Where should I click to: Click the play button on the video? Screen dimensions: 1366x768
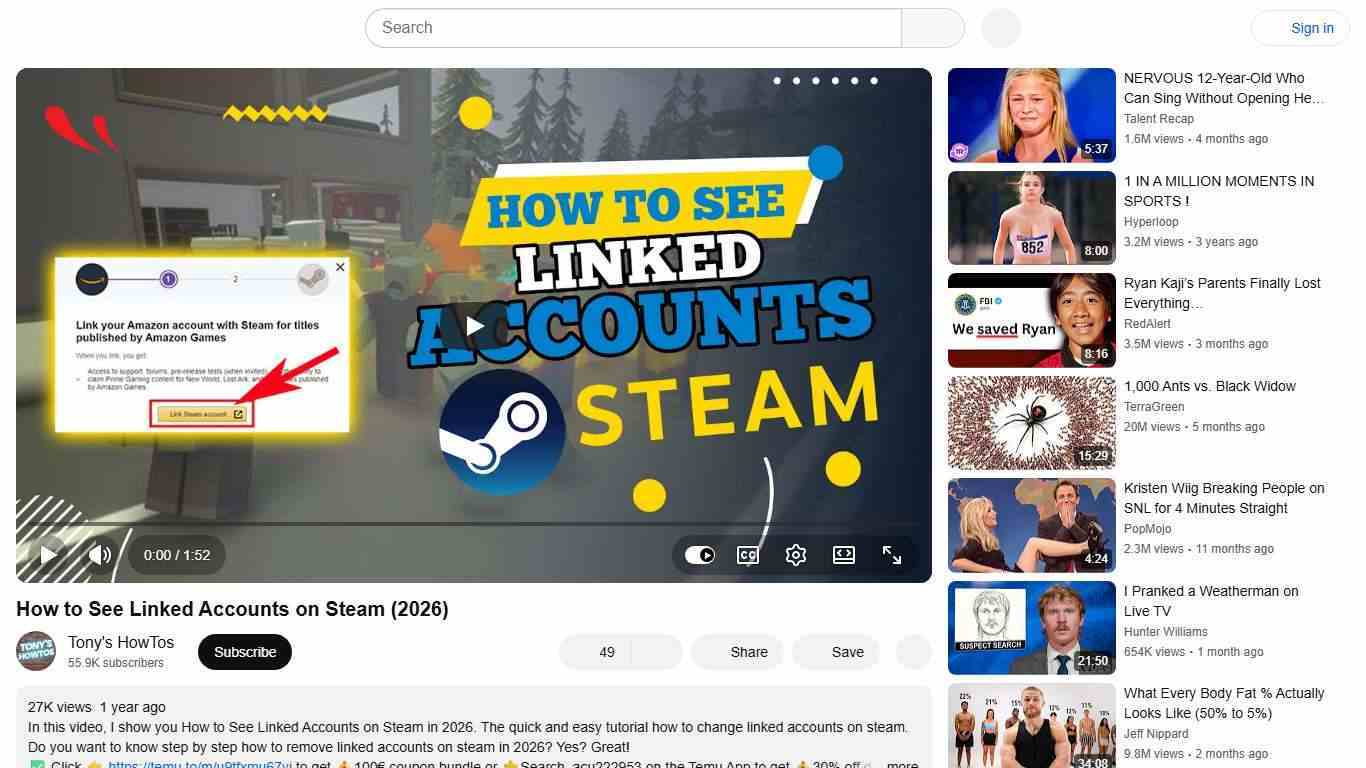click(48, 555)
